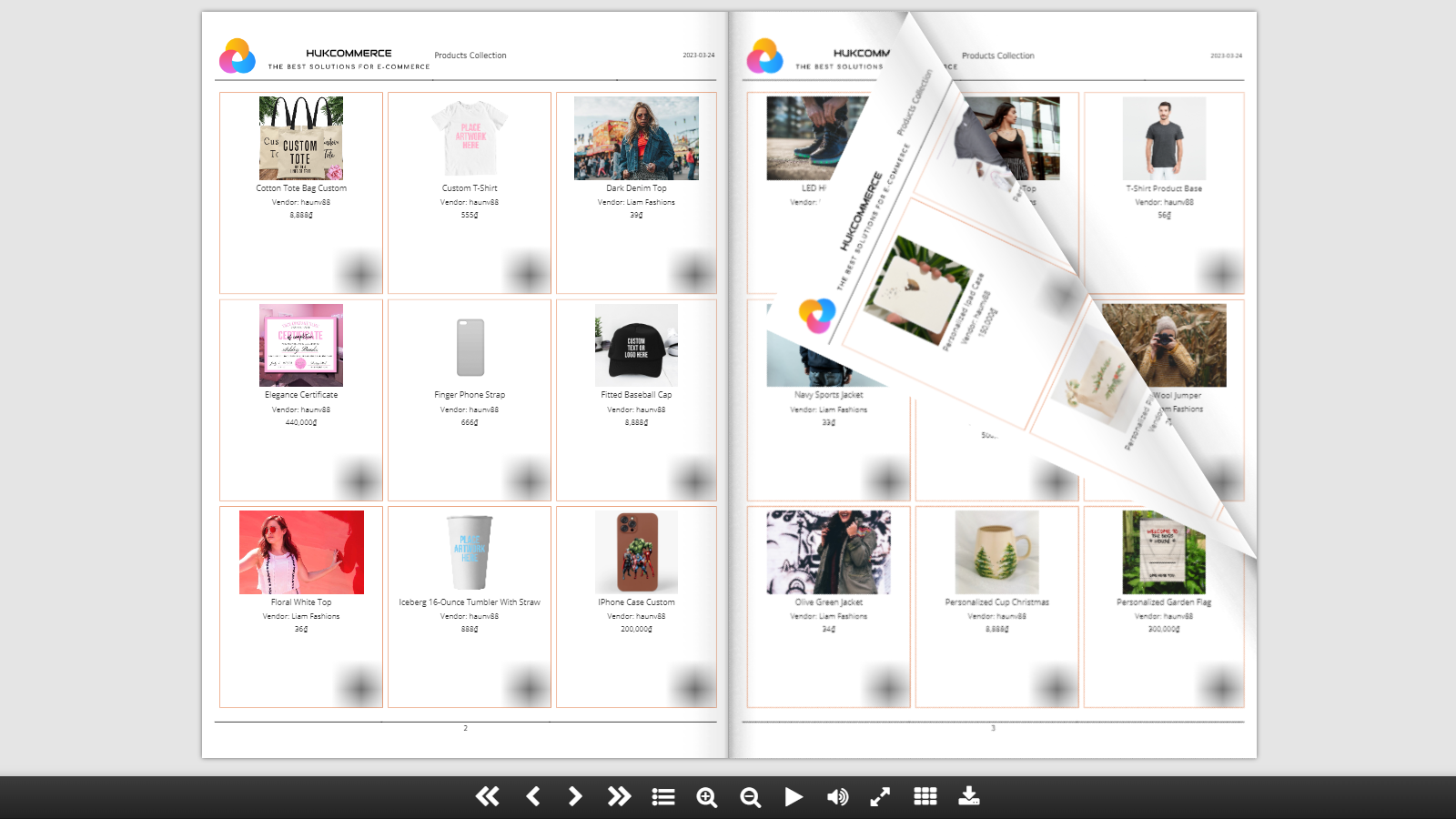Select the "Floral White Top" product name
Image resolution: width=1456 pixels, height=819 pixels.
point(301,602)
